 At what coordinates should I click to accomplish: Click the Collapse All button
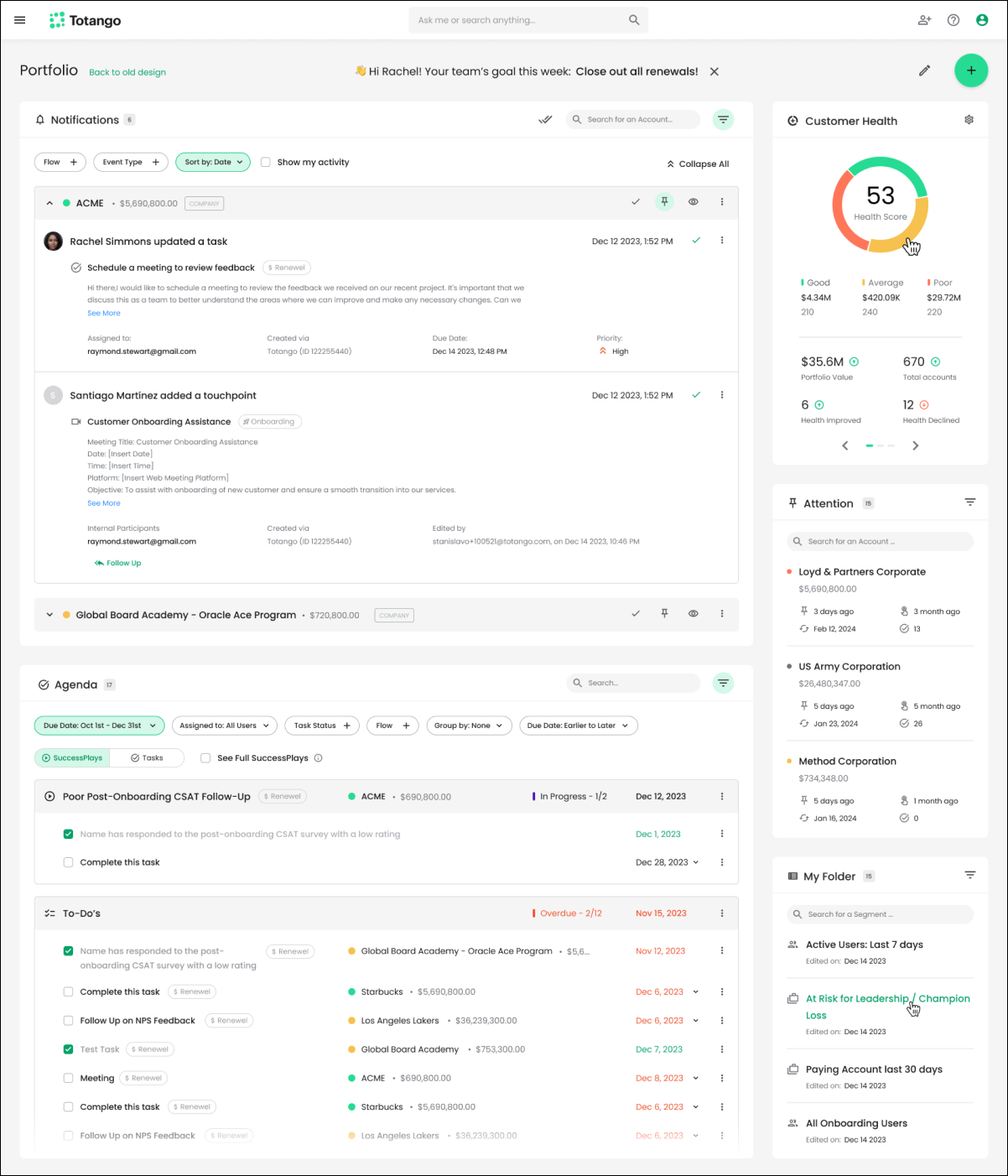(698, 164)
